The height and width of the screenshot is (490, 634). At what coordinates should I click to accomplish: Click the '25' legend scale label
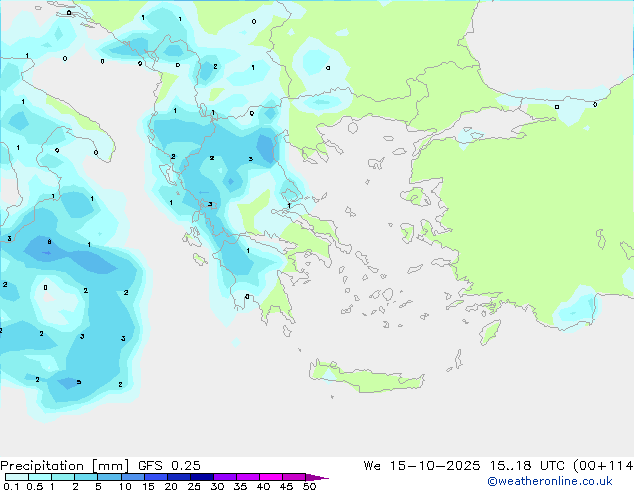coord(194,486)
